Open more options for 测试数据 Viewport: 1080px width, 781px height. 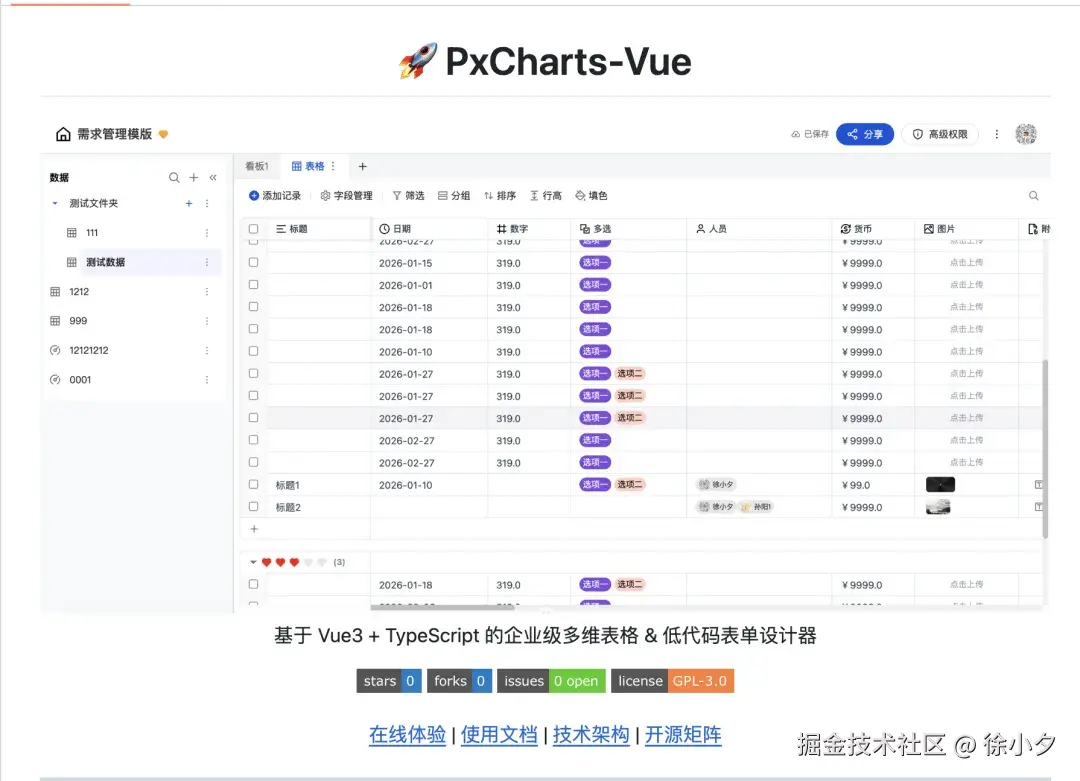coord(207,262)
